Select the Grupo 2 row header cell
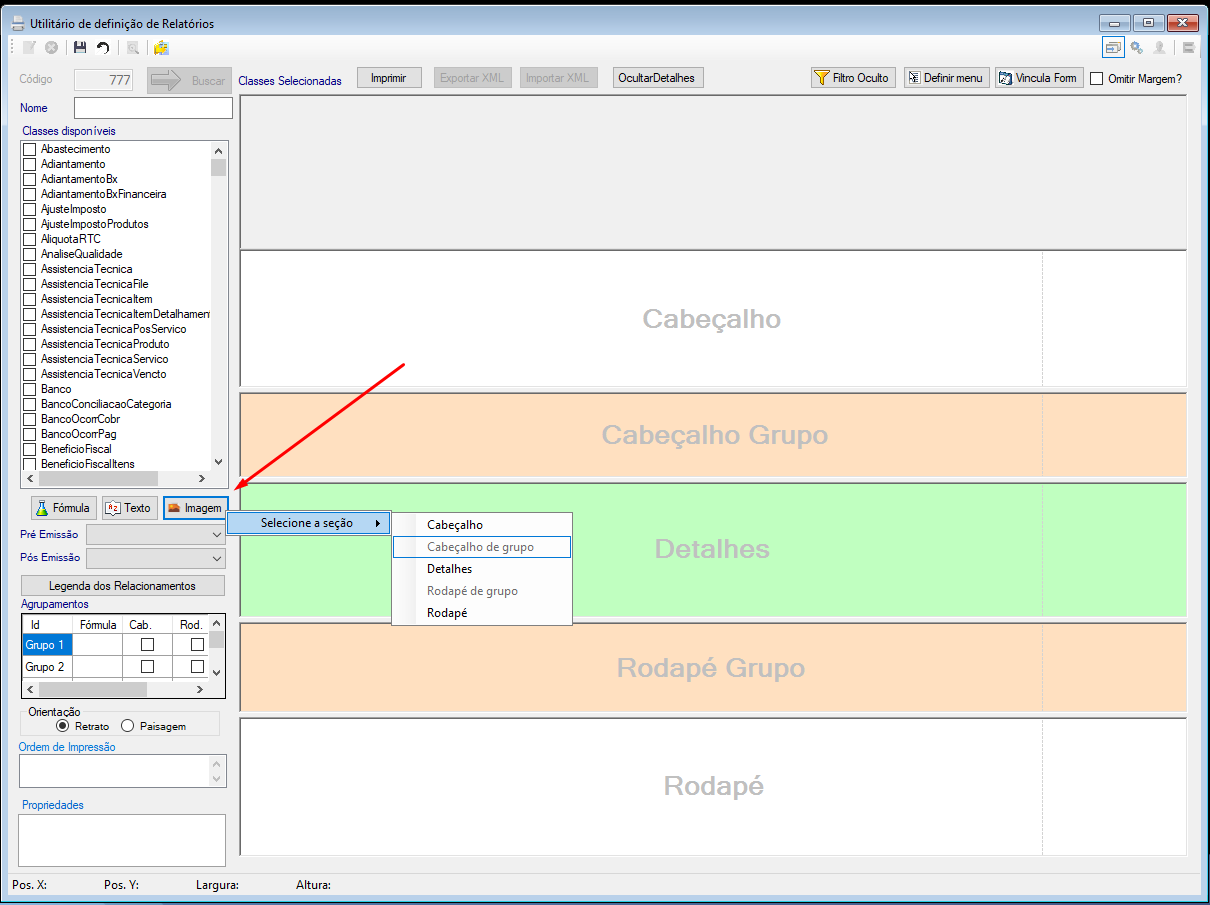Image resolution: width=1210 pixels, height=905 pixels. click(x=47, y=667)
